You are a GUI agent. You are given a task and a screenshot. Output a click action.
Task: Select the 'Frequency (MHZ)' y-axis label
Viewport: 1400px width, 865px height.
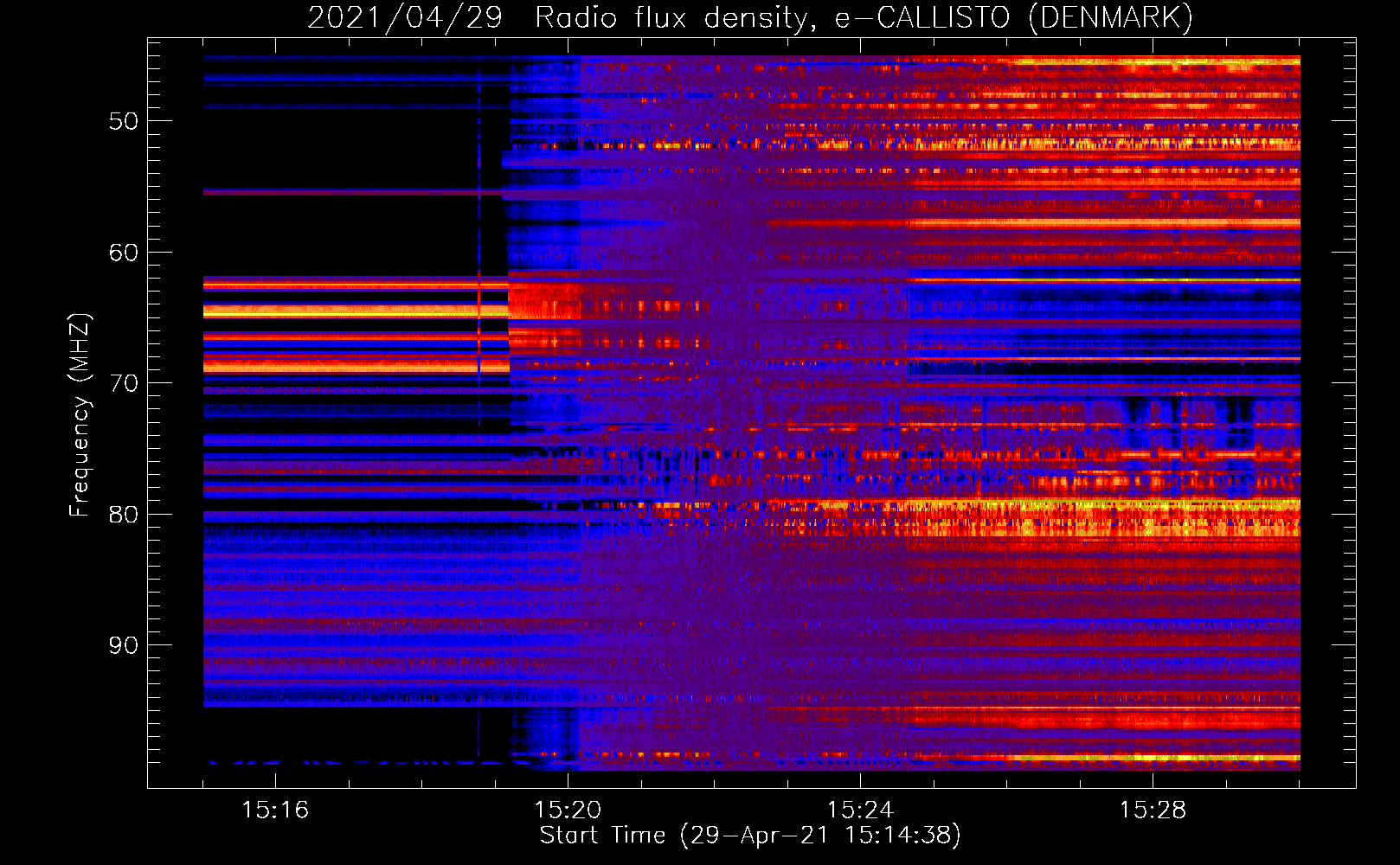pos(80,415)
